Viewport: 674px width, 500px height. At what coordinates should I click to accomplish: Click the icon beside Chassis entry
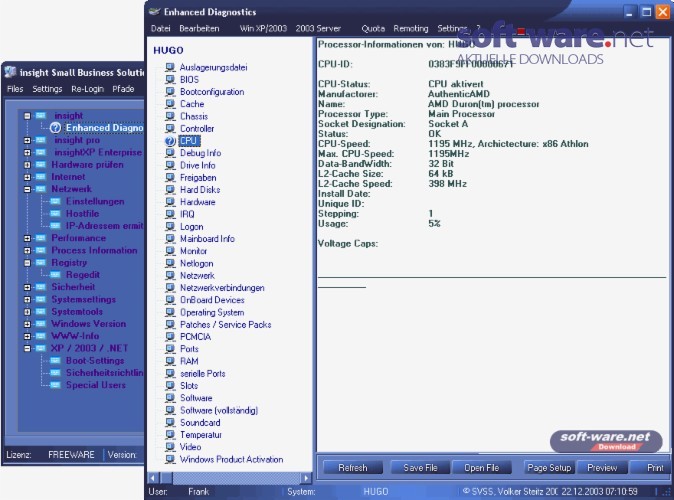coord(170,116)
